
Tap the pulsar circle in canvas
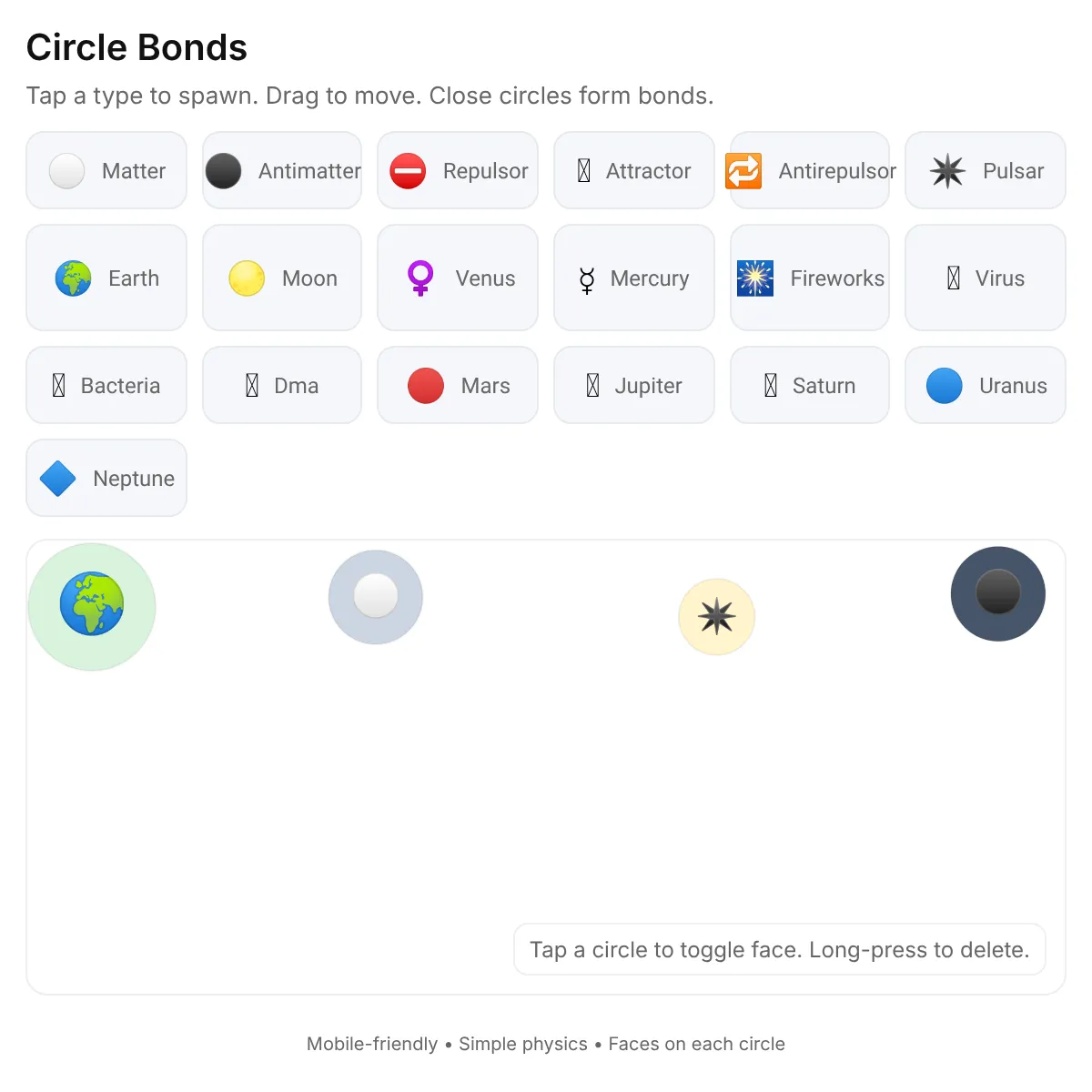pyautogui.click(x=717, y=617)
